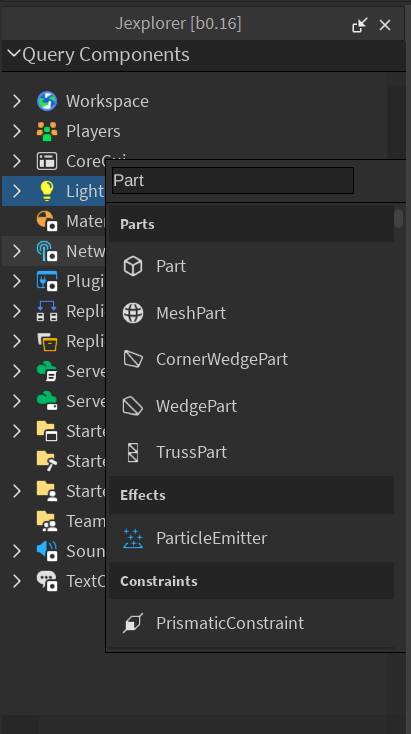Add a PrismaticConstraint object

(x=251, y=623)
